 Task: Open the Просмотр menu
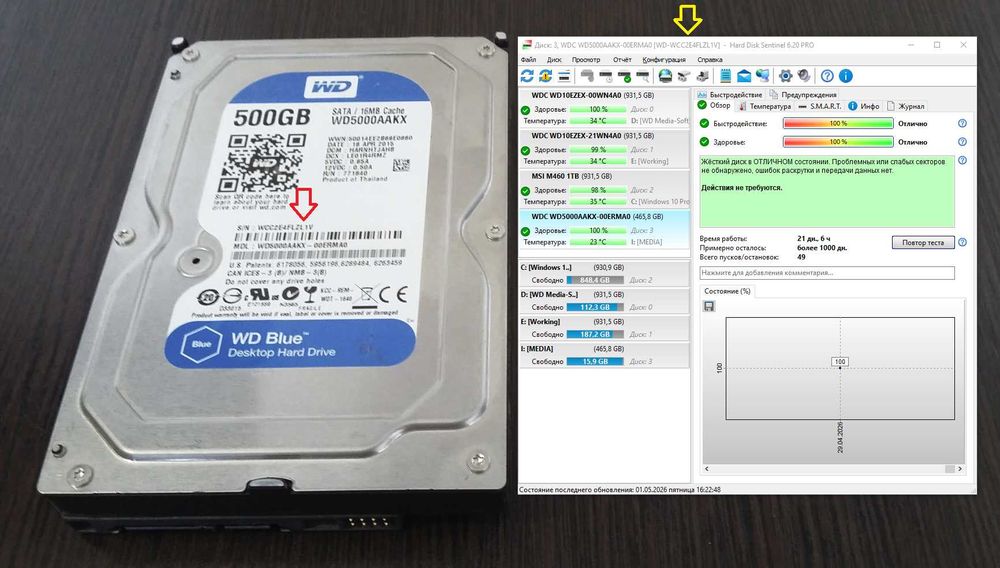pyautogui.click(x=586, y=59)
